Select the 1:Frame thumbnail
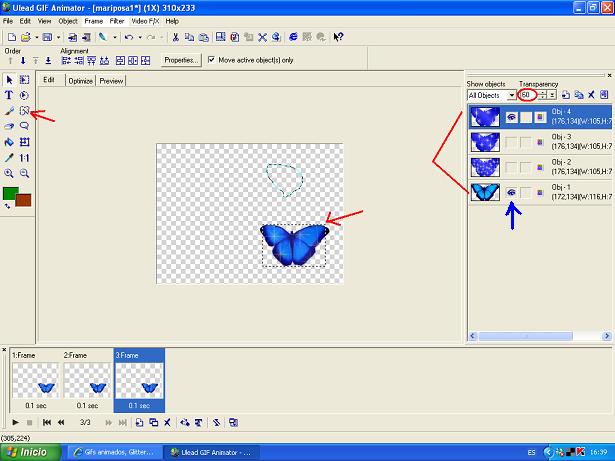This screenshot has width=615, height=461. [35, 380]
